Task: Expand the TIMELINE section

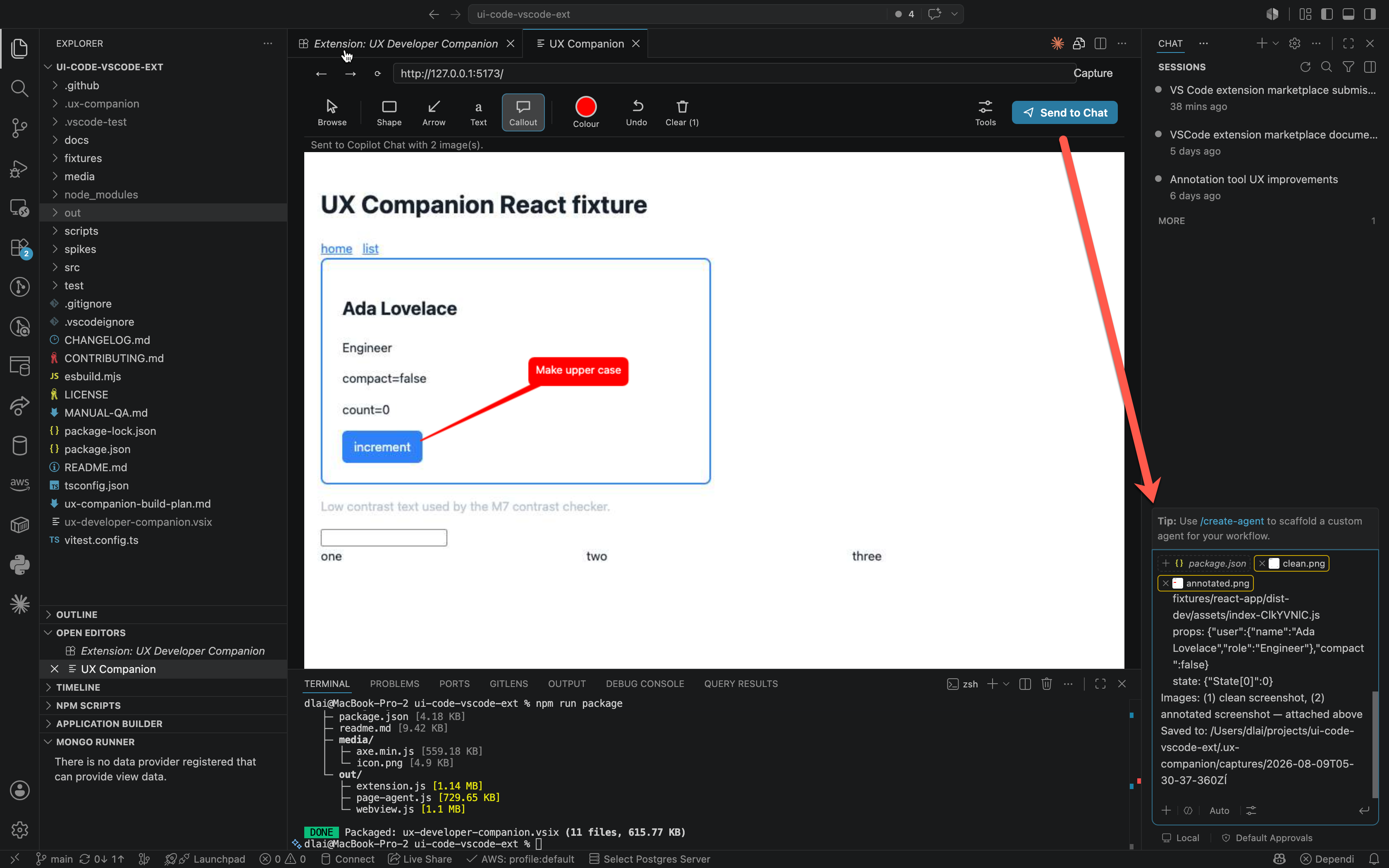Action: tap(163, 687)
